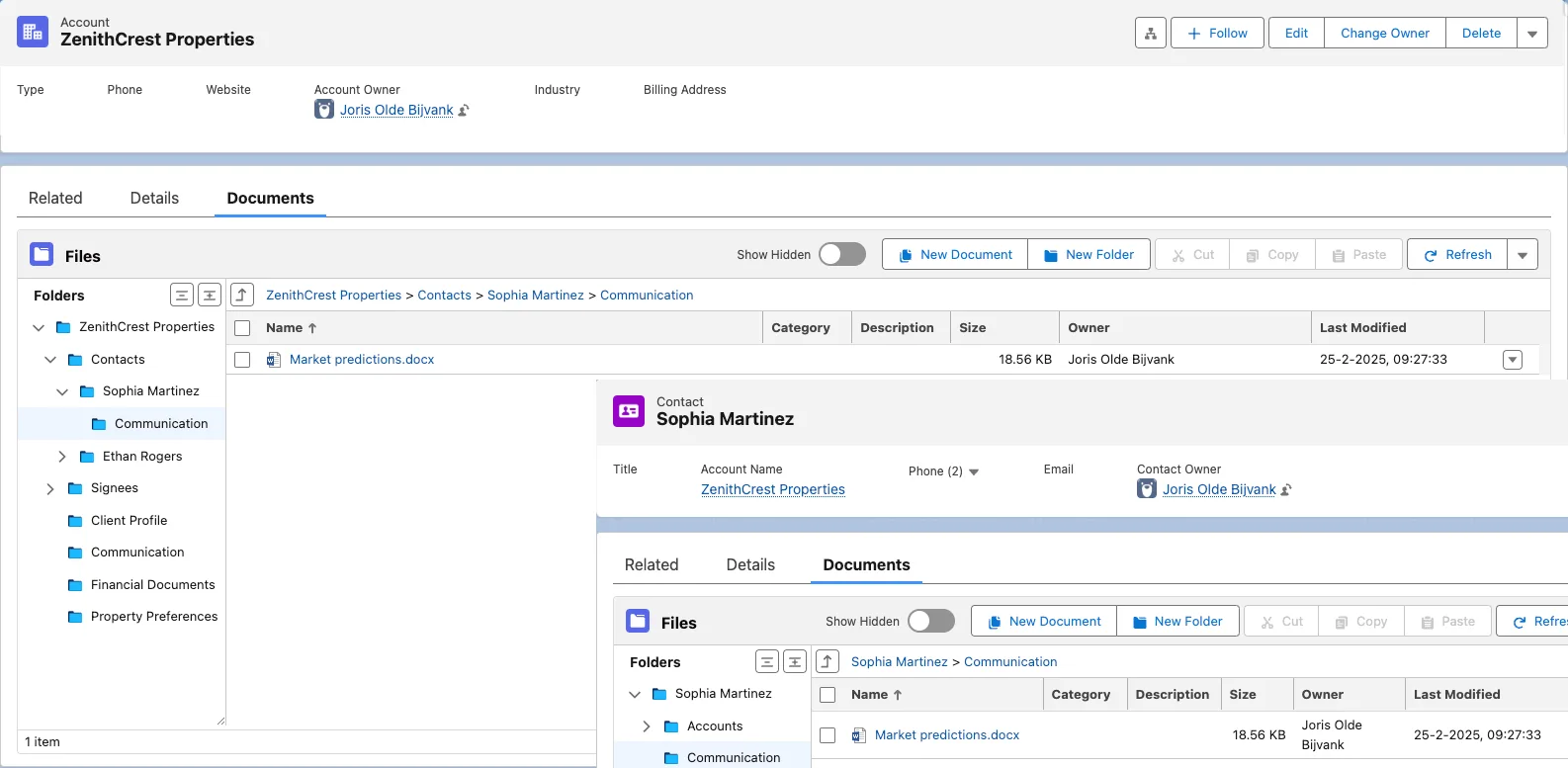Viewport: 1568px width, 768px height.
Task: Click collapse all folders icon in top Files panel
Action: coord(181,295)
